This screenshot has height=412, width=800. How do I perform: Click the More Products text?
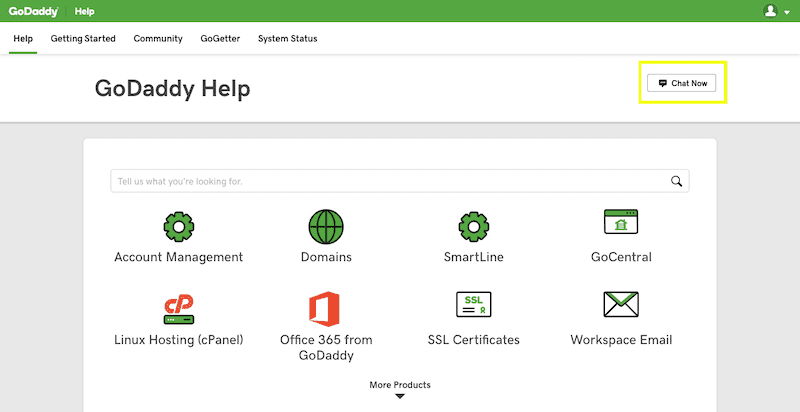[400, 385]
